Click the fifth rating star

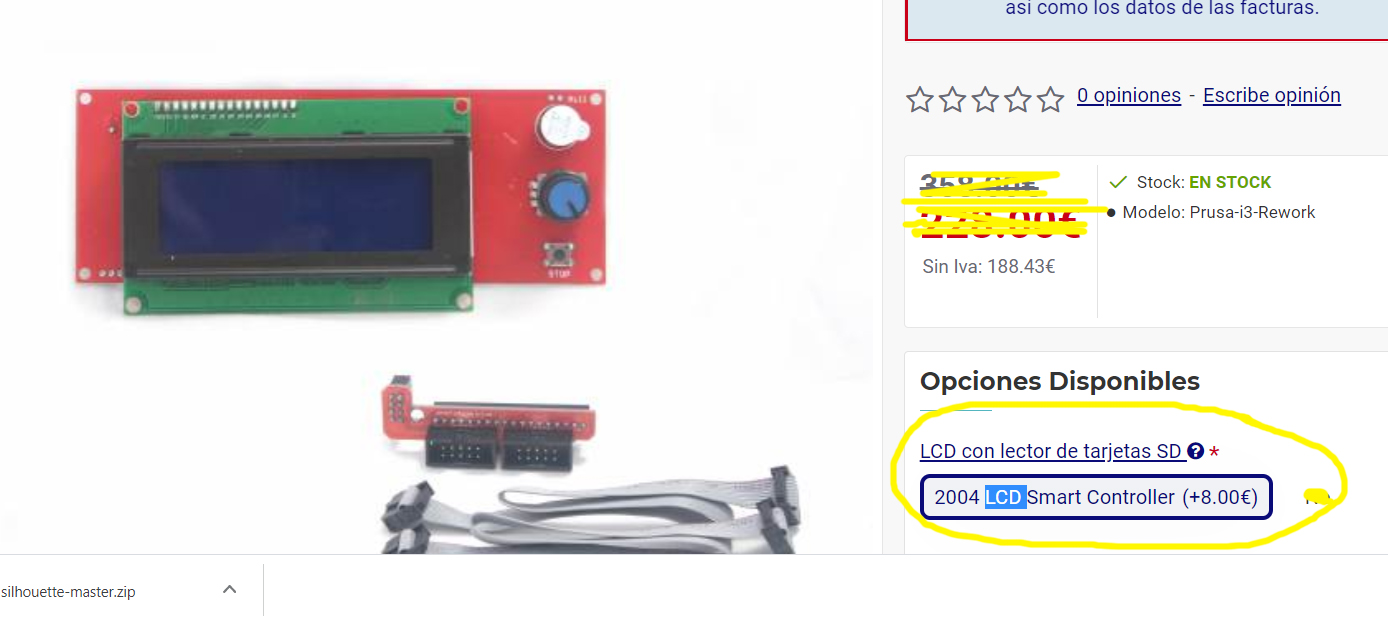[x=1050, y=99]
